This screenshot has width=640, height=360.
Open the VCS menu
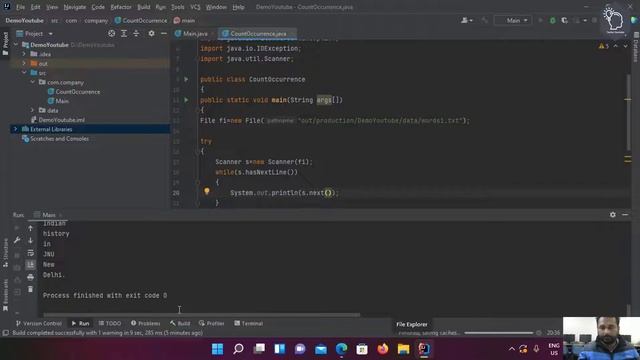[195, 7]
